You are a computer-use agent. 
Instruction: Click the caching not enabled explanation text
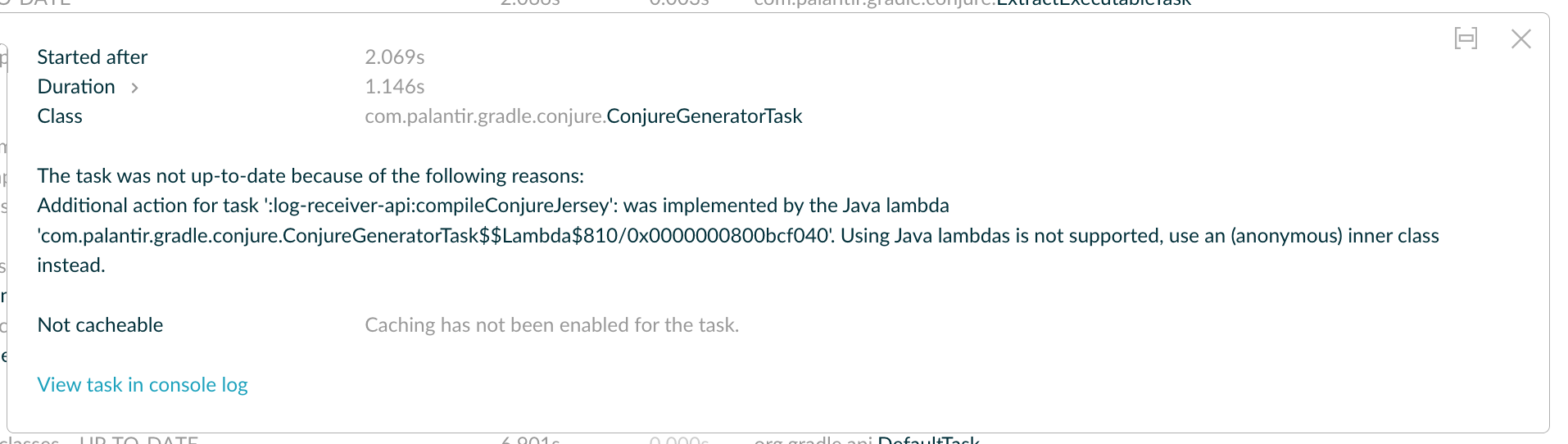point(551,325)
